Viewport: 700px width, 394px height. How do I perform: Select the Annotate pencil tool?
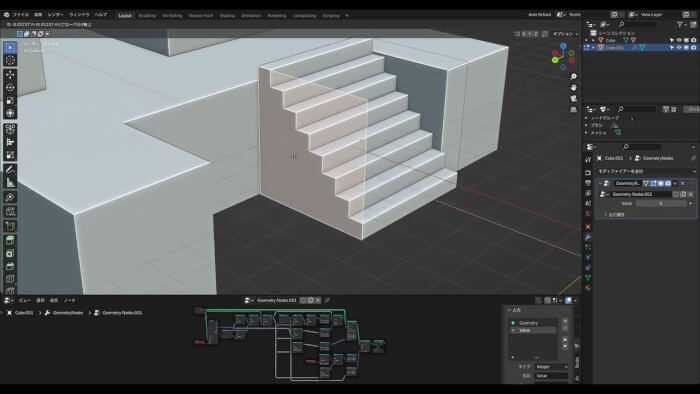(10, 170)
